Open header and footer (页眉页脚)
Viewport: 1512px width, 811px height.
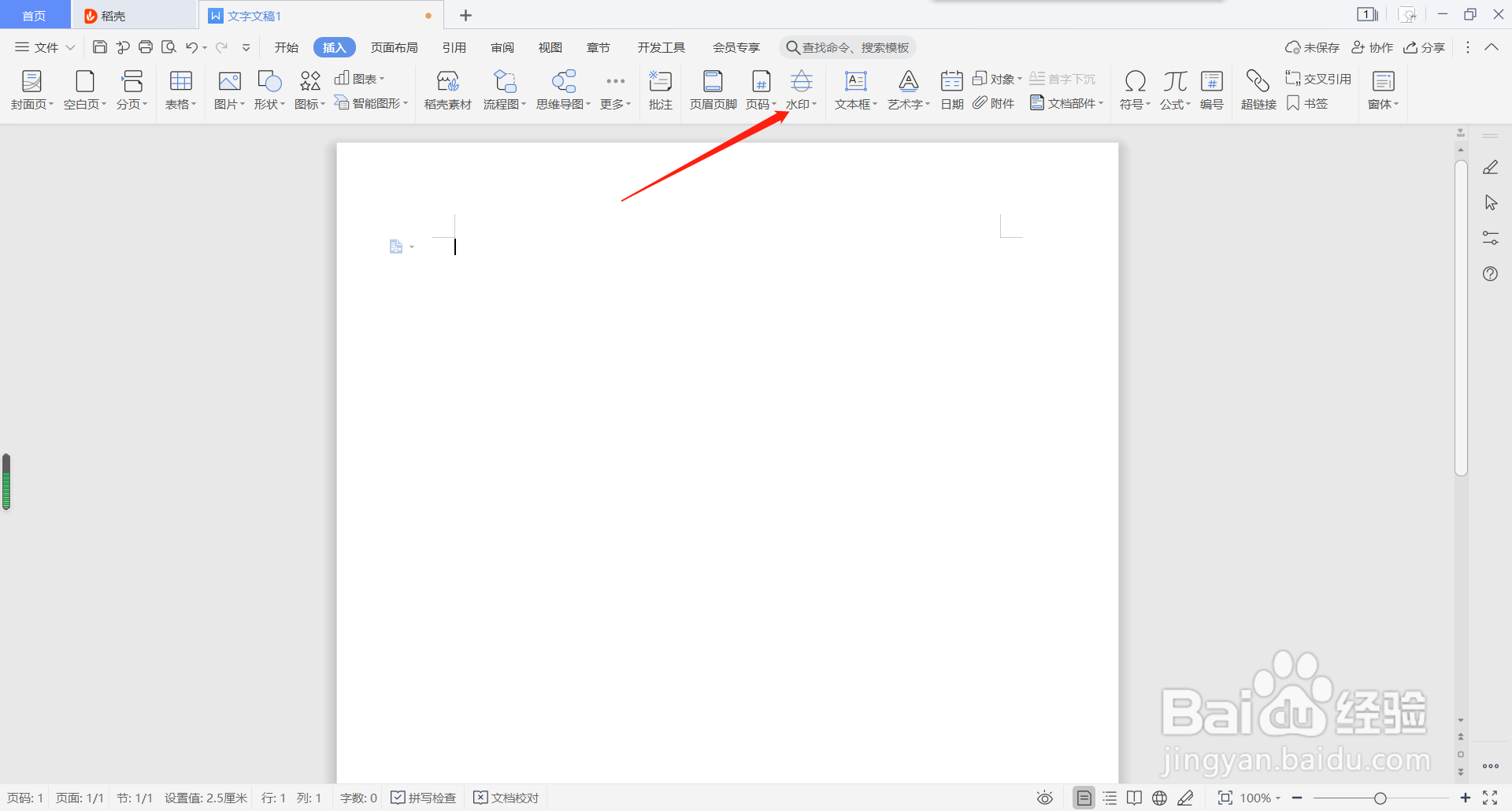tap(713, 90)
